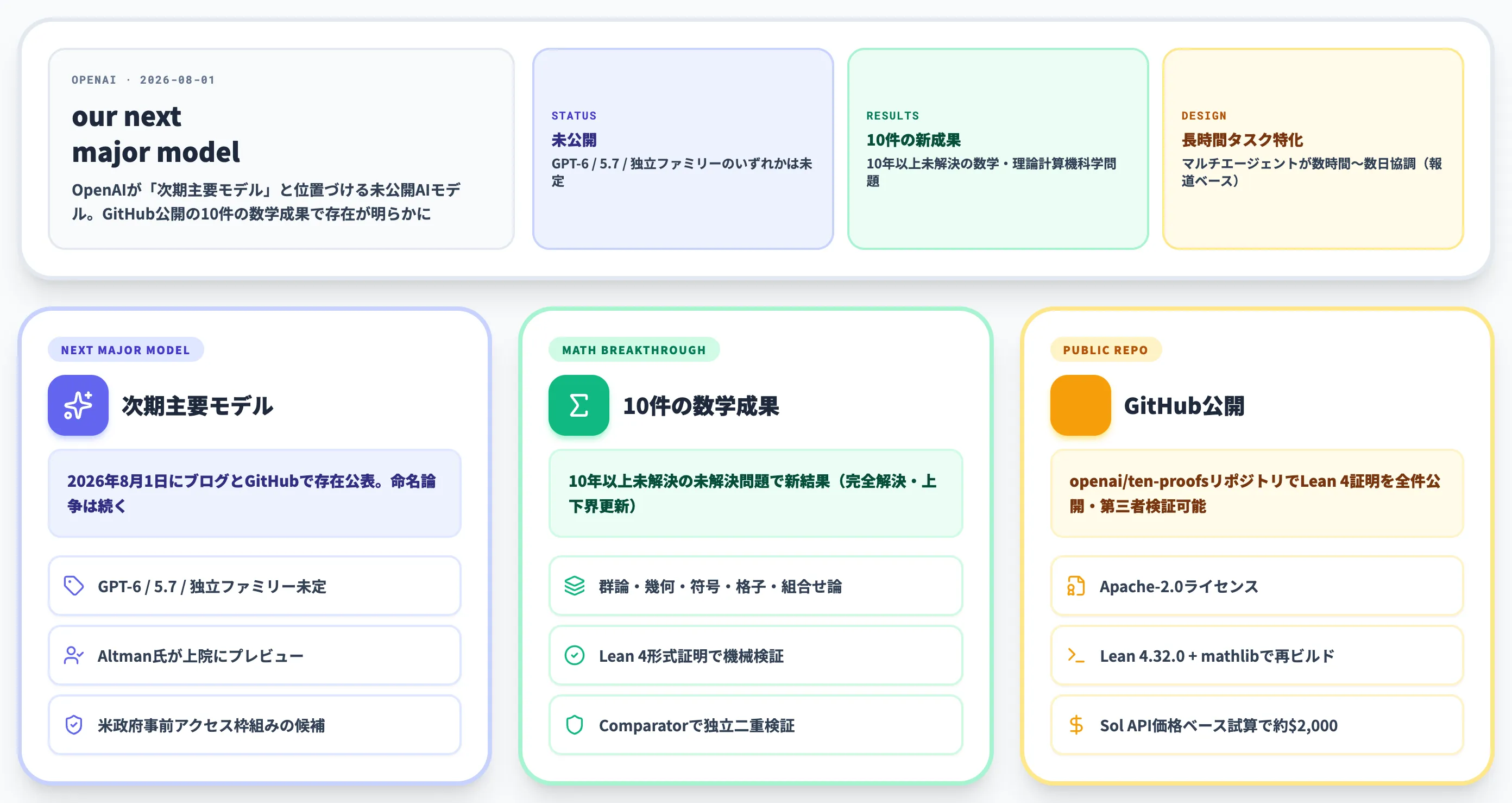Click 'Apache-2.0ライセンス' row text
The width and height of the screenshot is (1512, 803).
(1179, 586)
